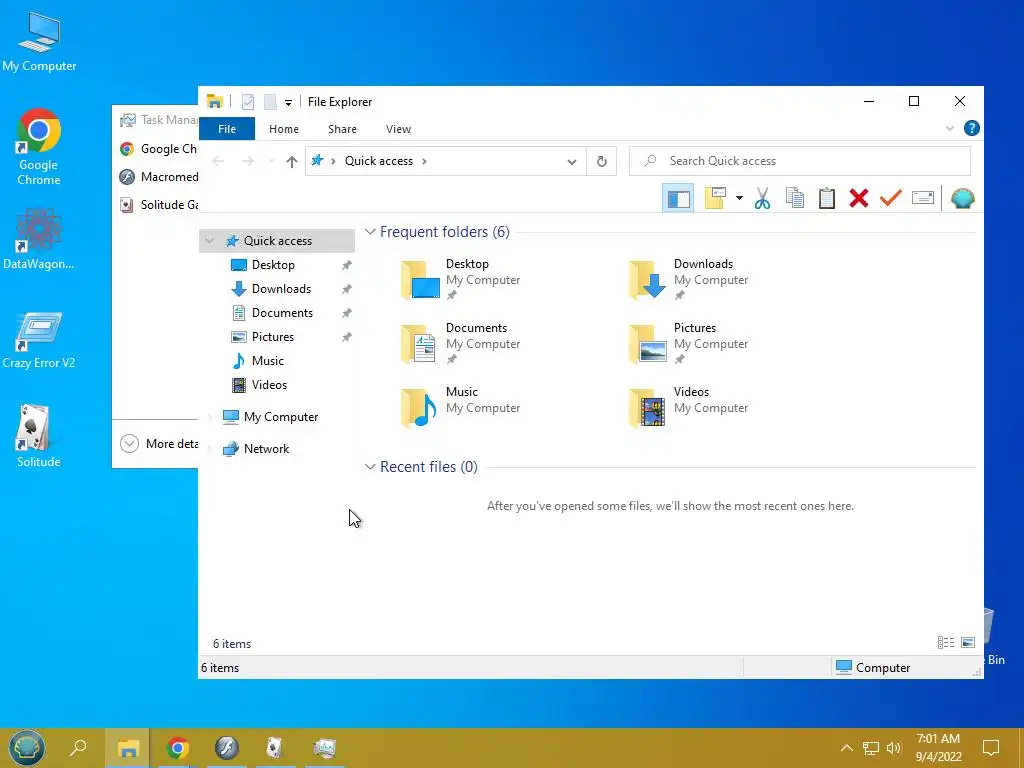Select My Computer in navigation pane
The image size is (1024, 768).
(x=281, y=417)
